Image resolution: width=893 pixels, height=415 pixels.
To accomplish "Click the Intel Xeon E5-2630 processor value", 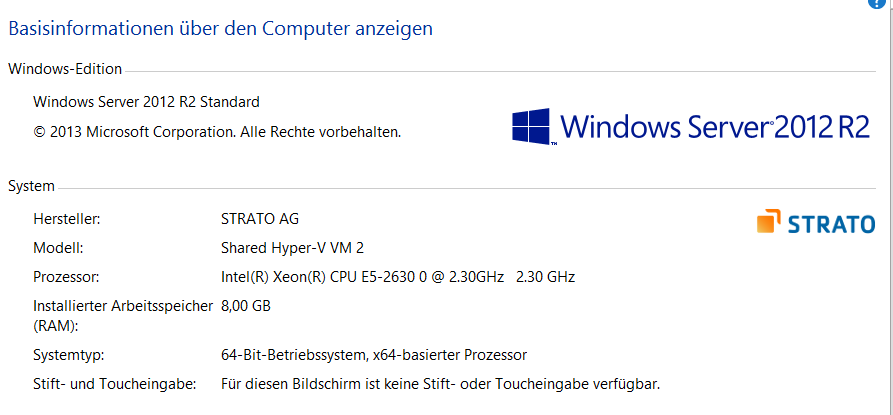I will tap(397, 276).
